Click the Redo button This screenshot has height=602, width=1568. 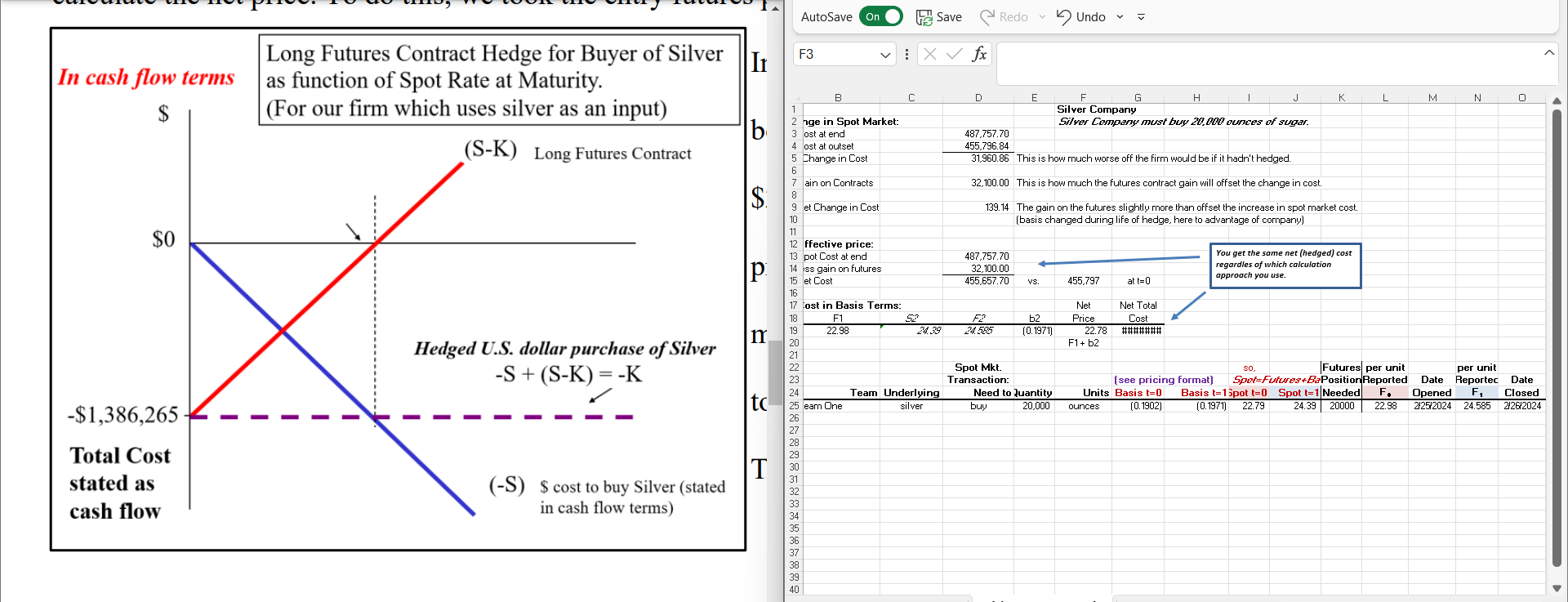tap(1004, 16)
